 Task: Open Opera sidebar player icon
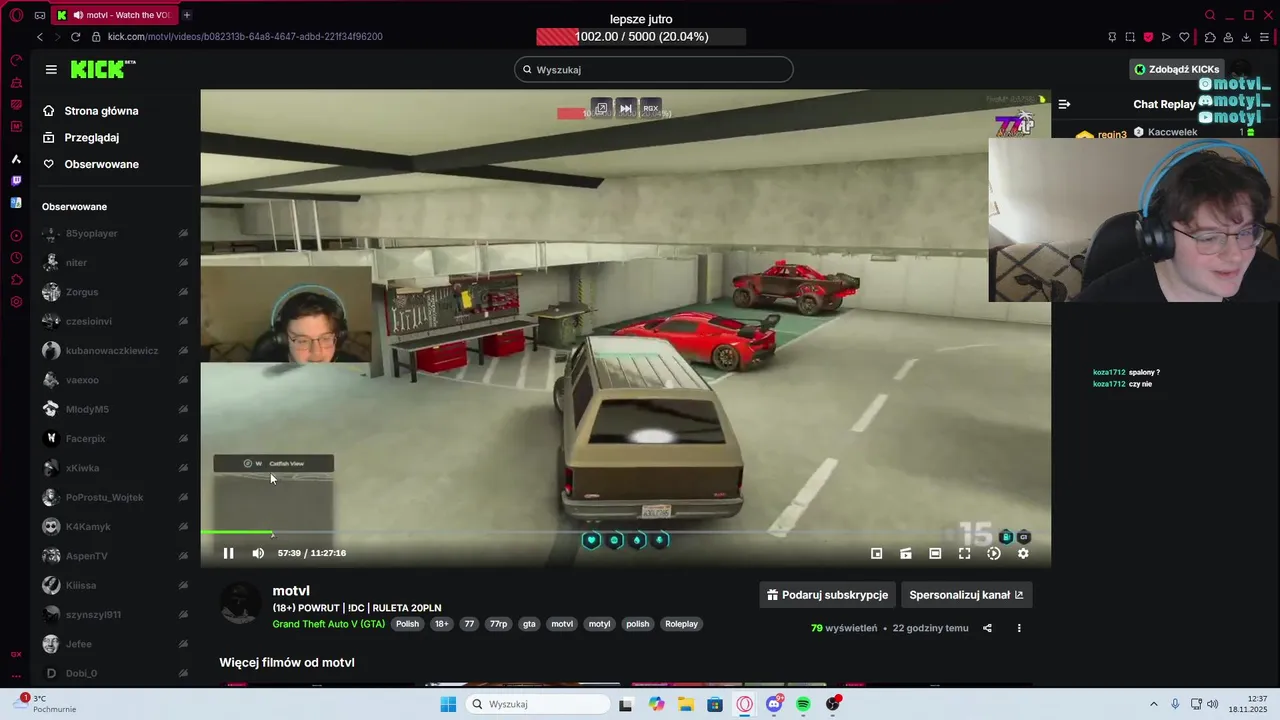pyautogui.click(x=16, y=236)
